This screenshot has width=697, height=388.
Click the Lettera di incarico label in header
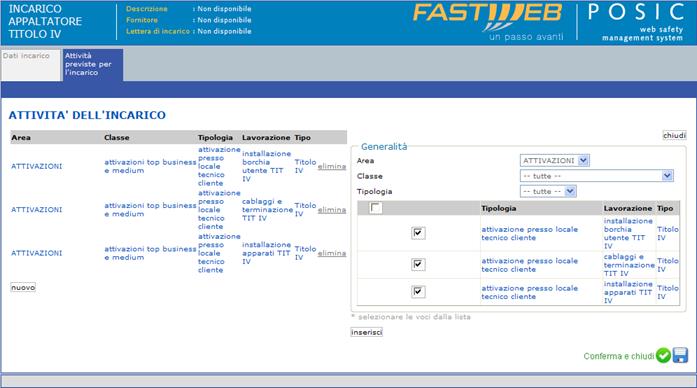158,32
